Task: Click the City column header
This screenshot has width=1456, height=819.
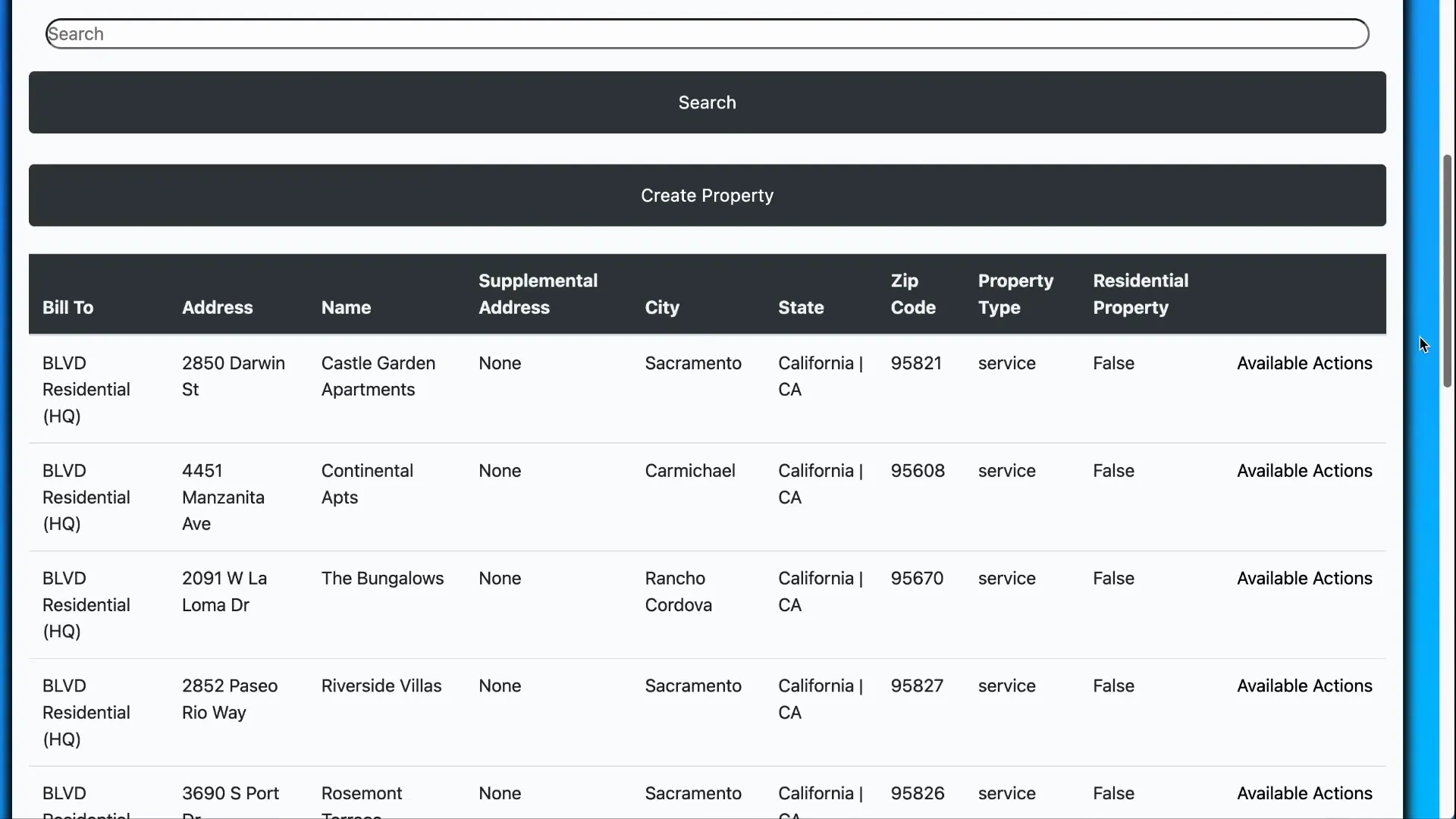Action: pyautogui.click(x=661, y=307)
